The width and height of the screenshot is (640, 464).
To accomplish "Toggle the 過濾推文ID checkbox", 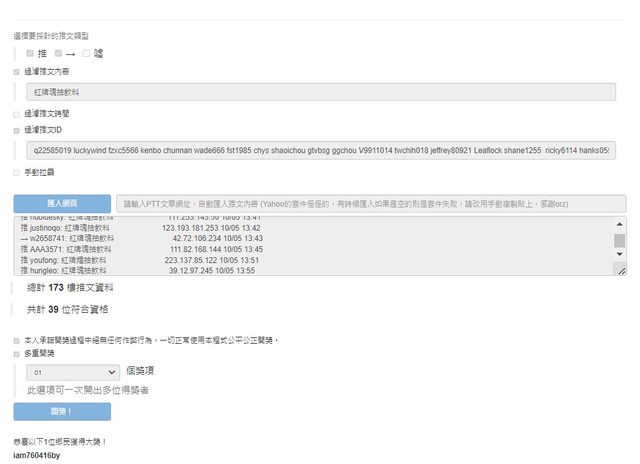I will (x=17, y=130).
